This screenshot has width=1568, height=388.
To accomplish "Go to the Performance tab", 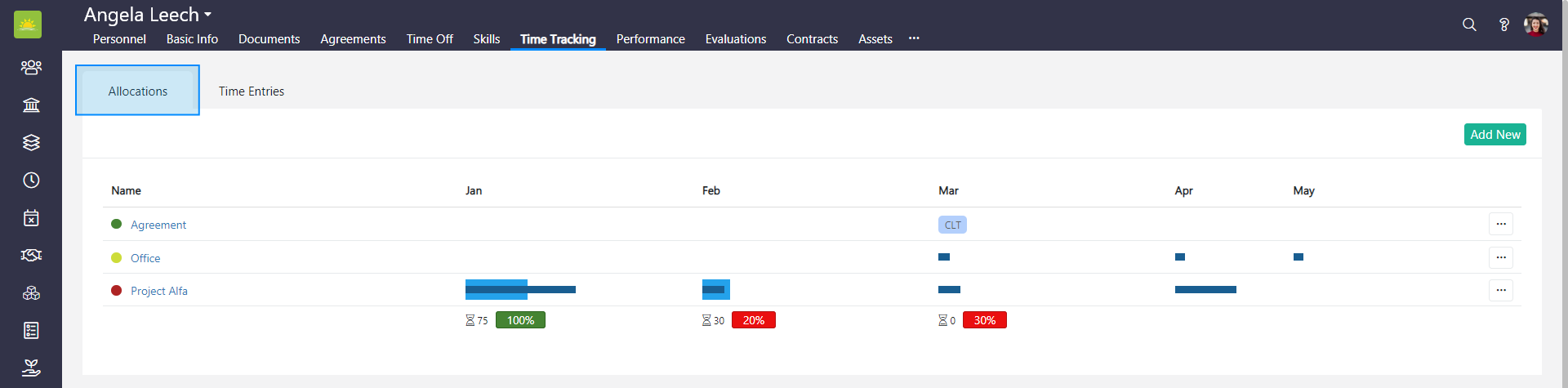I will (x=650, y=39).
